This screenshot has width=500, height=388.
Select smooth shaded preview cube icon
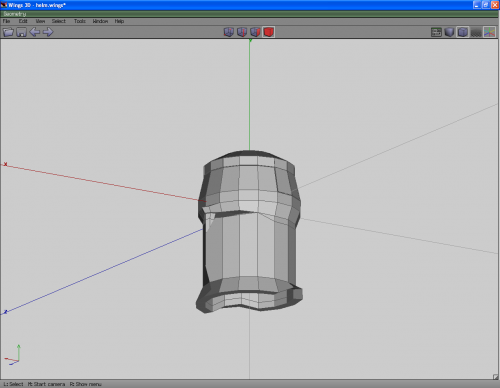449,32
